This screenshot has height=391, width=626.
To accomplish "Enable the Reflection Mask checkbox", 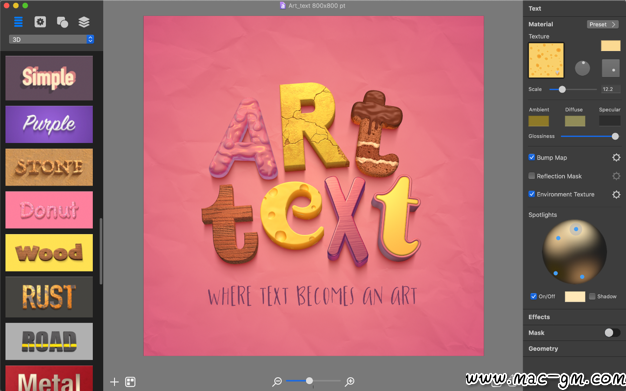I will tap(531, 176).
